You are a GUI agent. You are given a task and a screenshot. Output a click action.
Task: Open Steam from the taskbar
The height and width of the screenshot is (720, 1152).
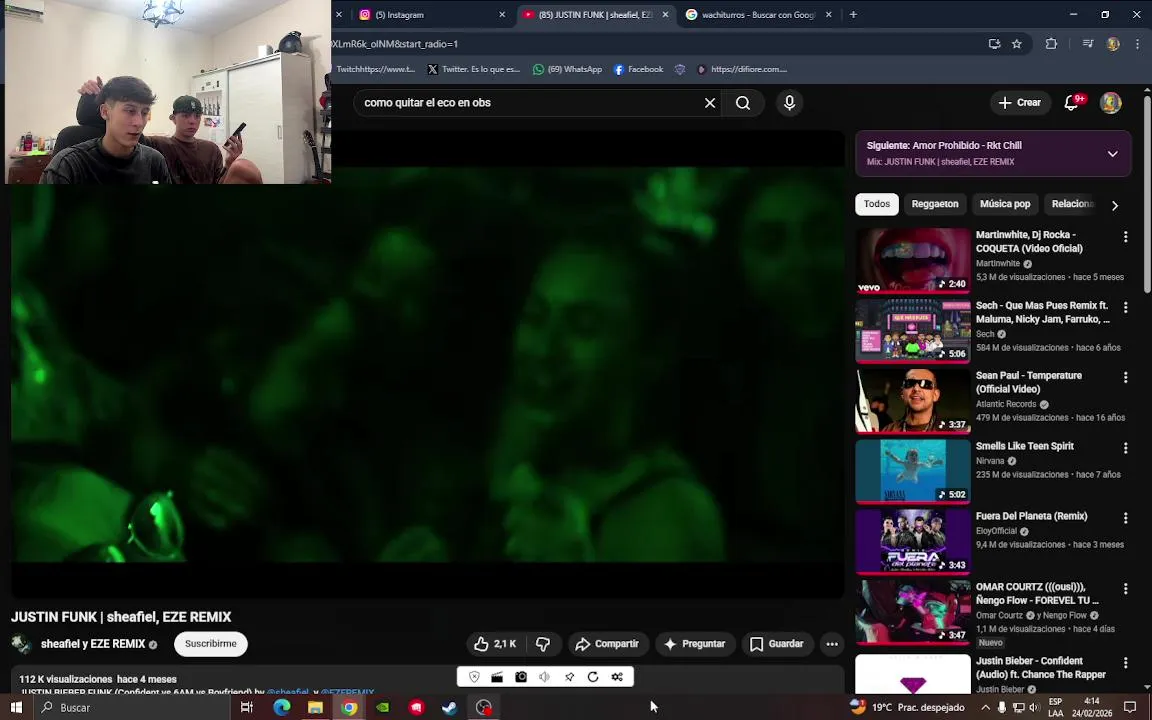coord(450,708)
